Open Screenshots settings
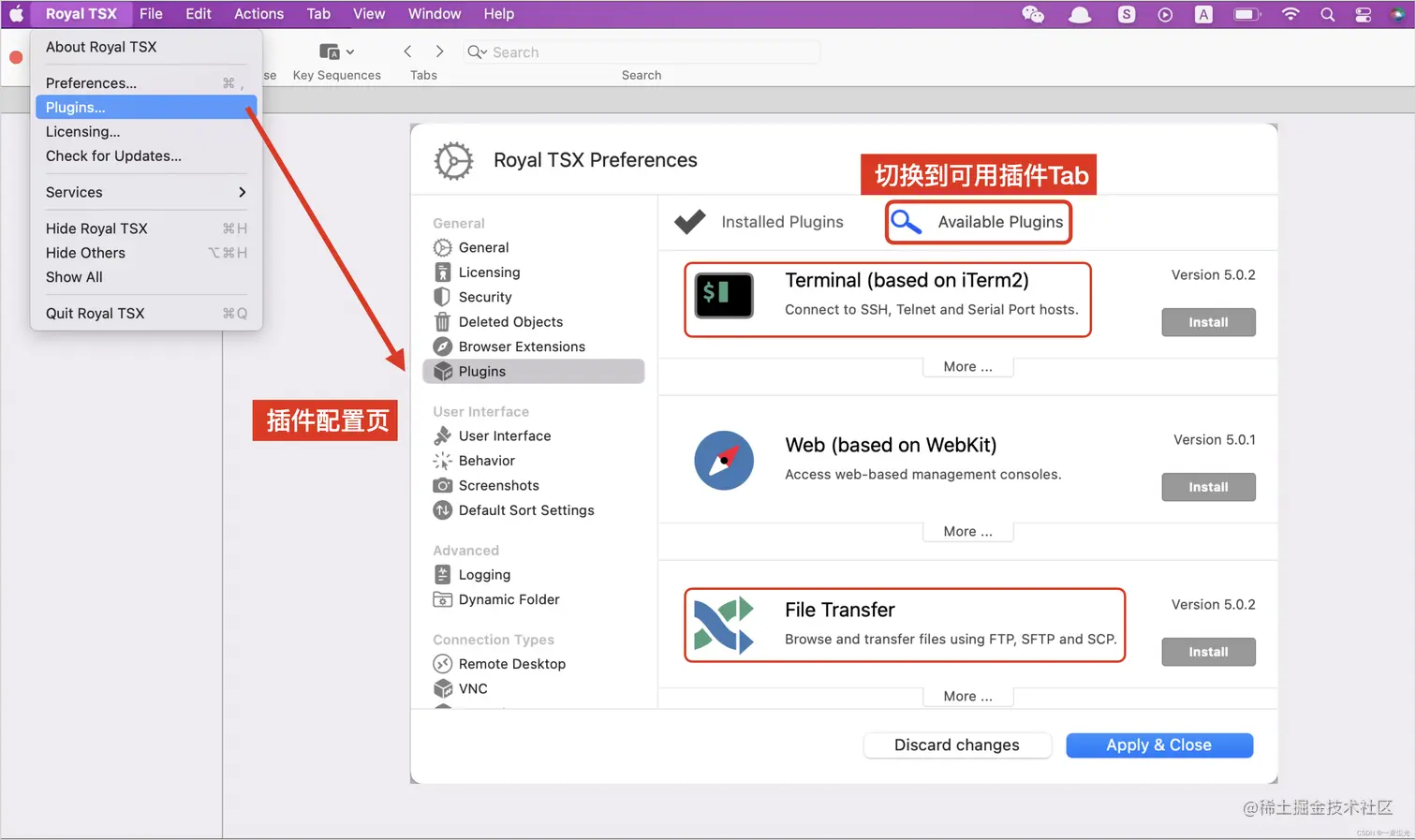 click(x=497, y=485)
